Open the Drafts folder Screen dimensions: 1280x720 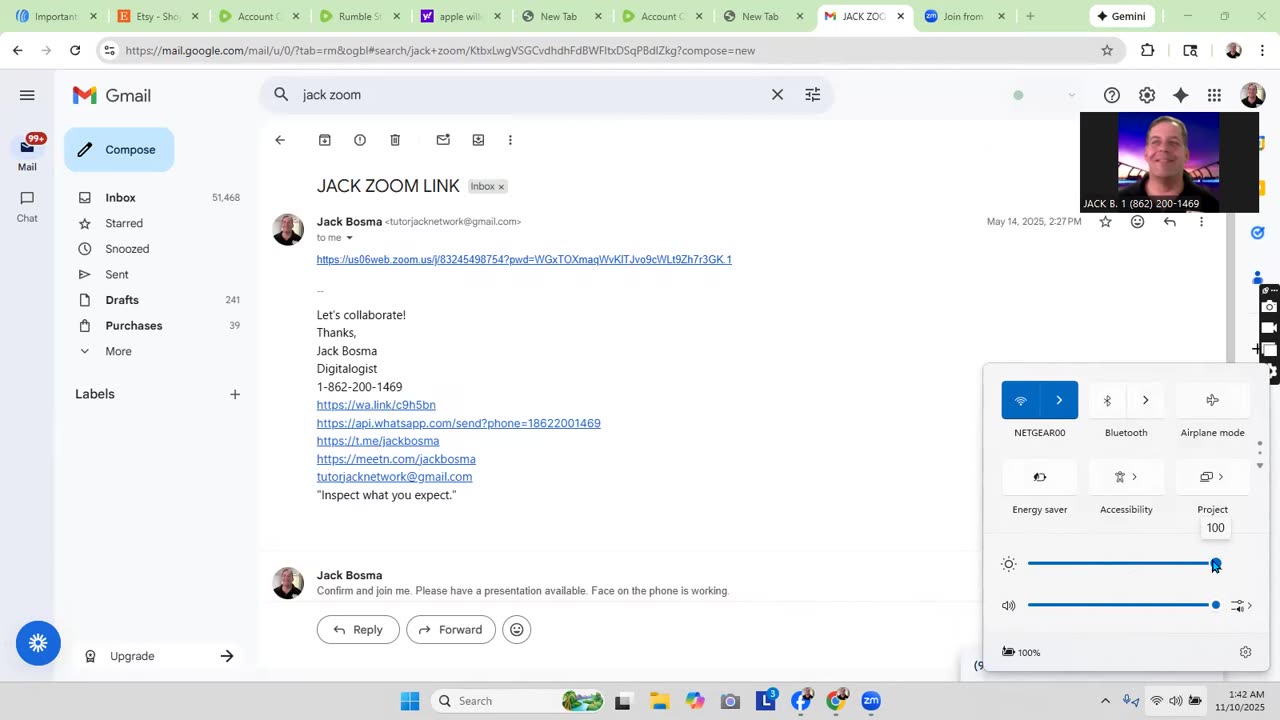click(122, 300)
